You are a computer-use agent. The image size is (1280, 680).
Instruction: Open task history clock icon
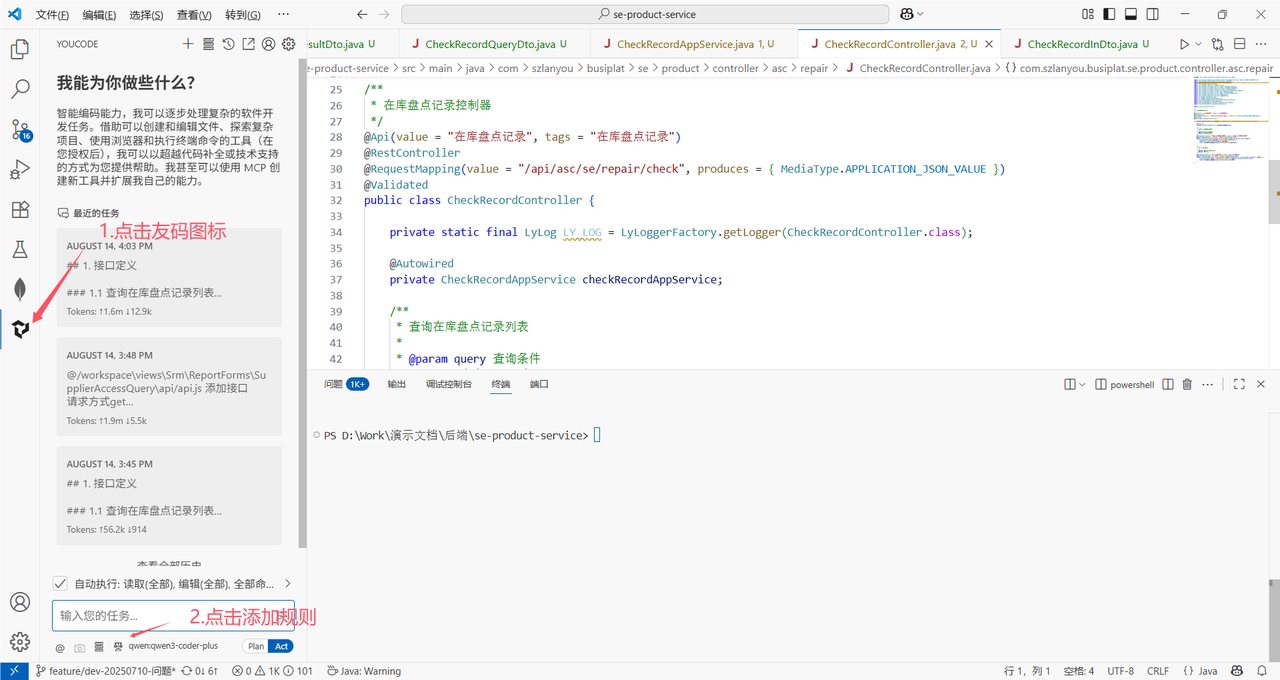coord(228,44)
